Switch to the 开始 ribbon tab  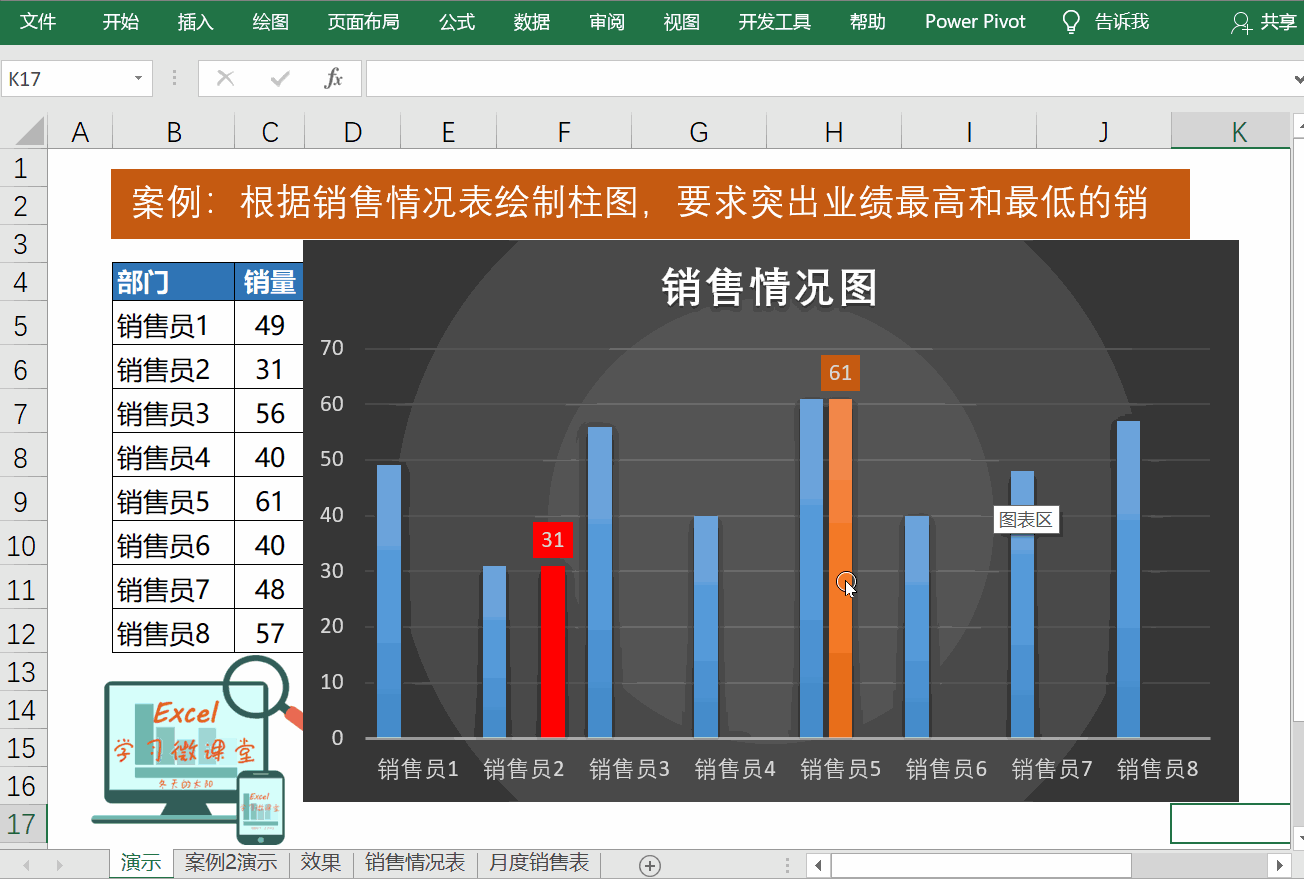coord(121,22)
